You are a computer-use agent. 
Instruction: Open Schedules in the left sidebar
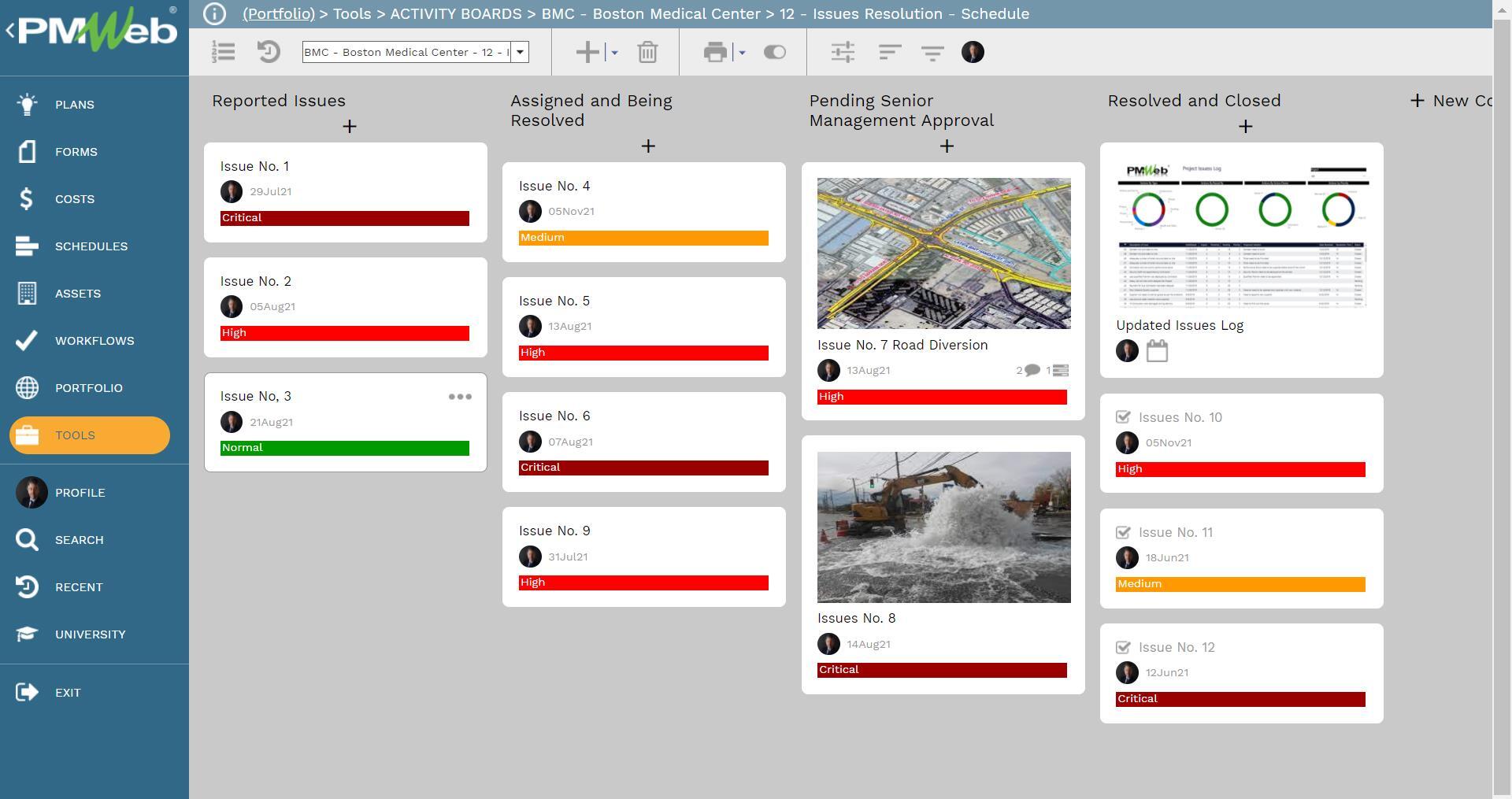pyautogui.click(x=91, y=246)
